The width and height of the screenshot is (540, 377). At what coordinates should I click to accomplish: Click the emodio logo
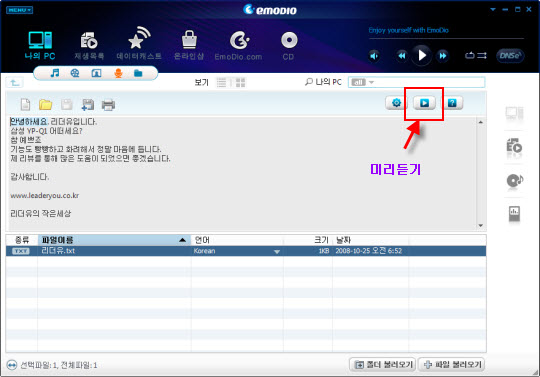pos(270,10)
